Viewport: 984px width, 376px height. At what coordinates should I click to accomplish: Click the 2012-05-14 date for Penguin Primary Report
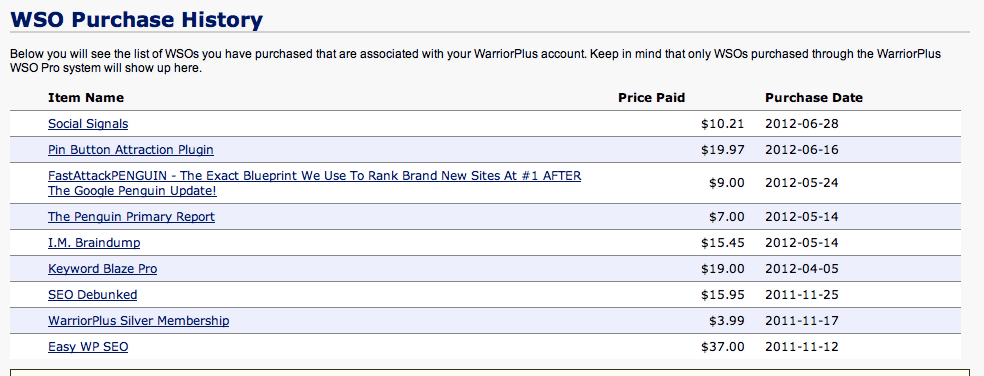tap(802, 217)
